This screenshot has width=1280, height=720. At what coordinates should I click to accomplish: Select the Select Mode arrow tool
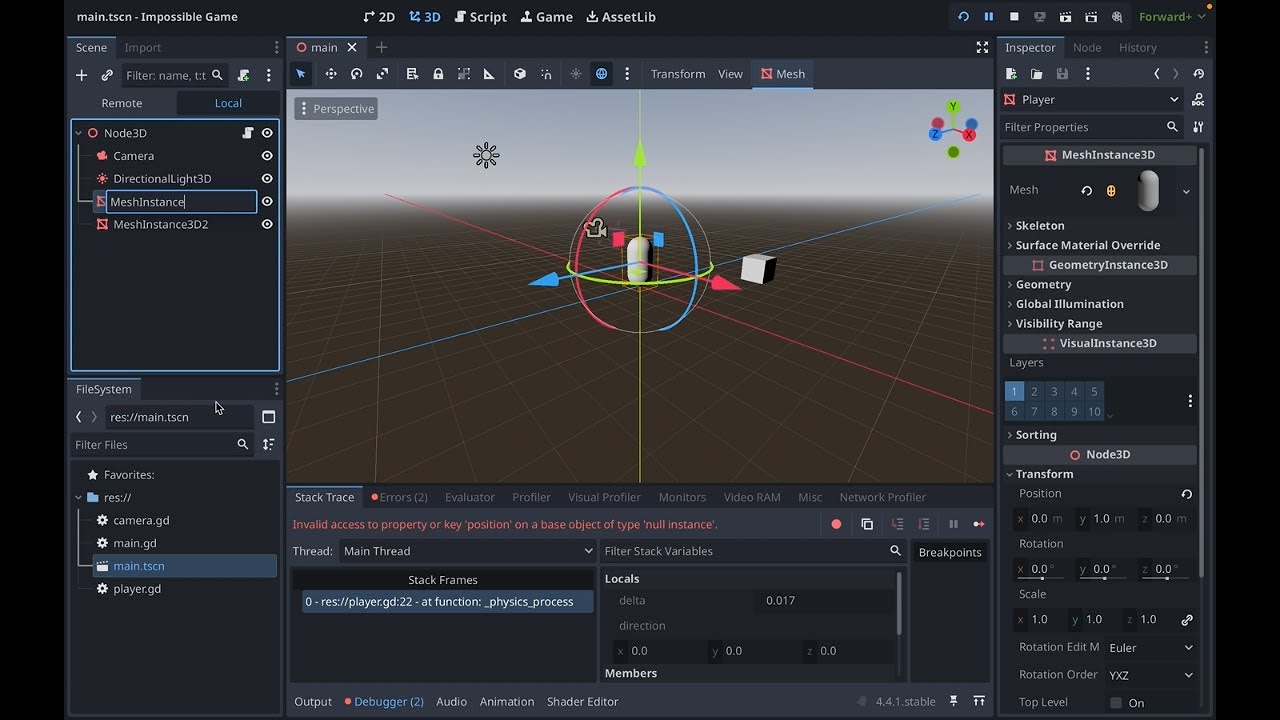click(x=300, y=74)
